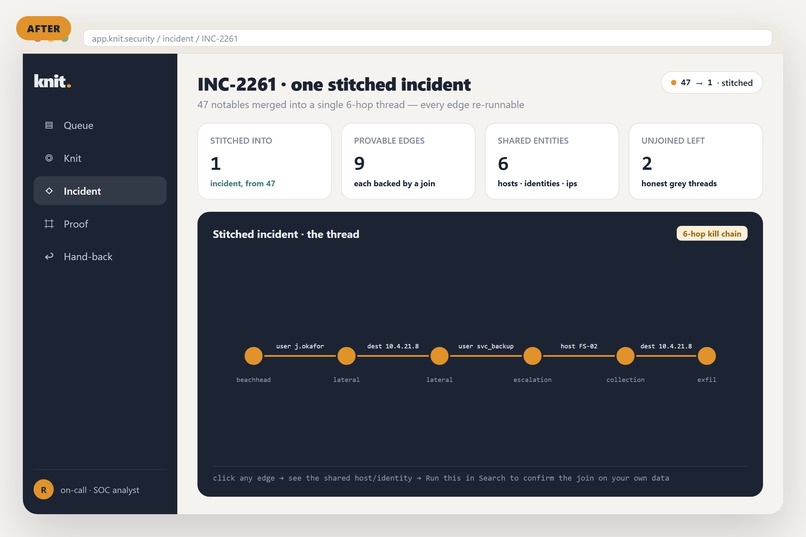This screenshot has width=806, height=537.
Task: Click the 47 notables merged subtitle
Action: pyautogui.click(x=361, y=105)
